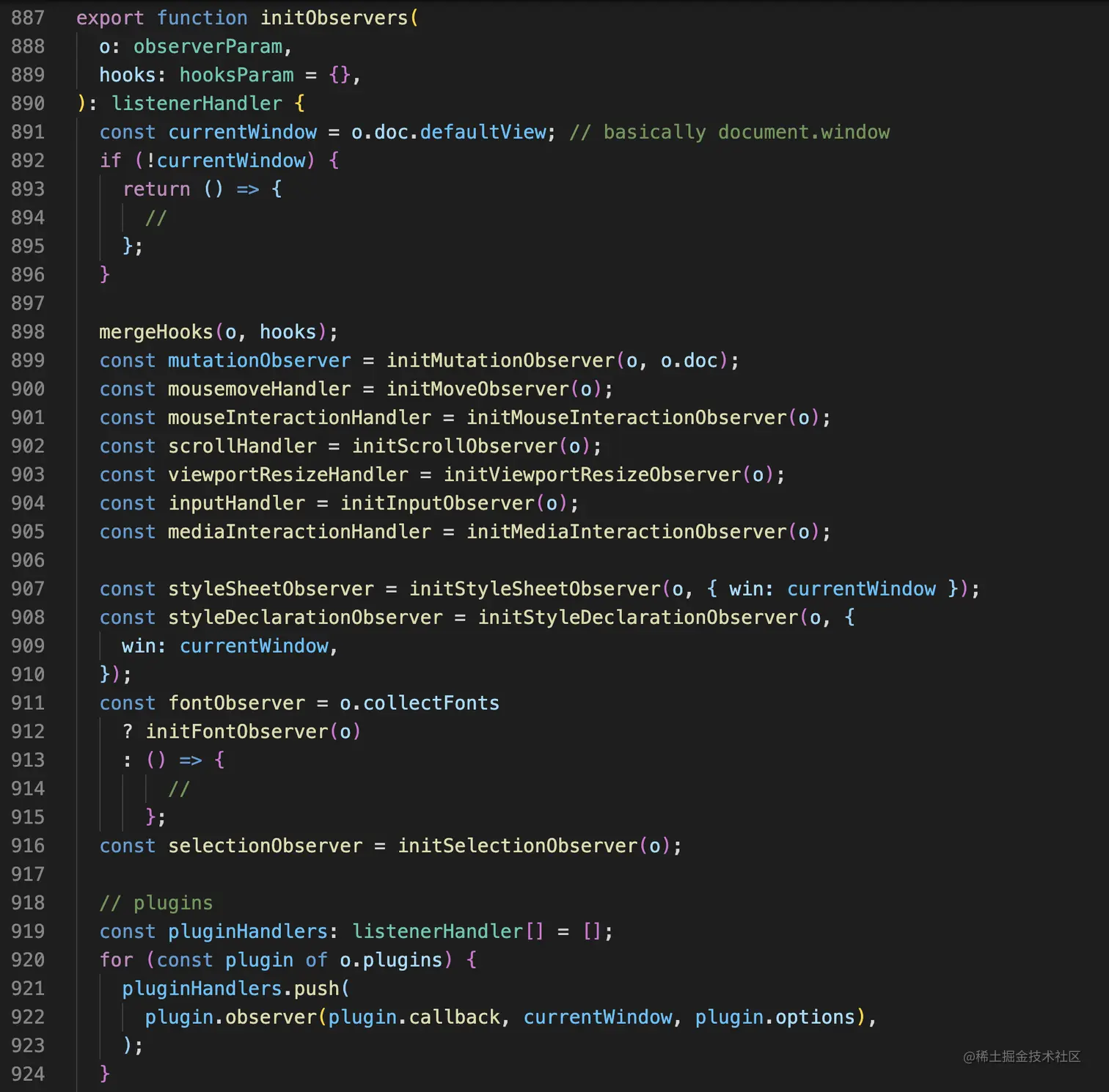
Task: Click hooksParam type on line 889
Action: click(x=237, y=75)
